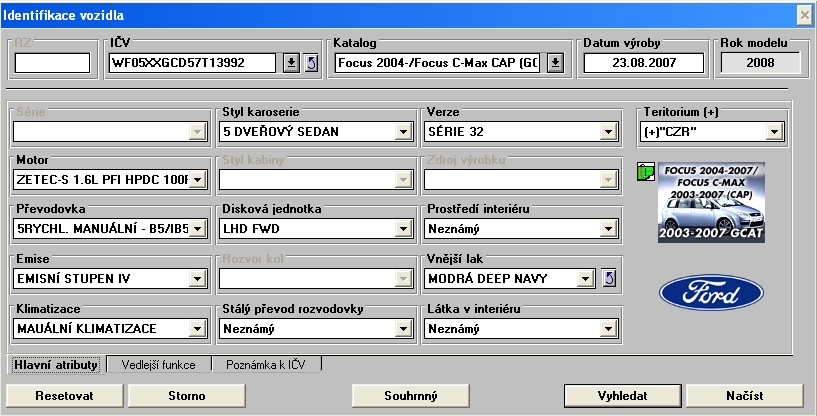The image size is (817, 416).
Task: Click the undo arrow icon next to IČV
Action: [309, 63]
